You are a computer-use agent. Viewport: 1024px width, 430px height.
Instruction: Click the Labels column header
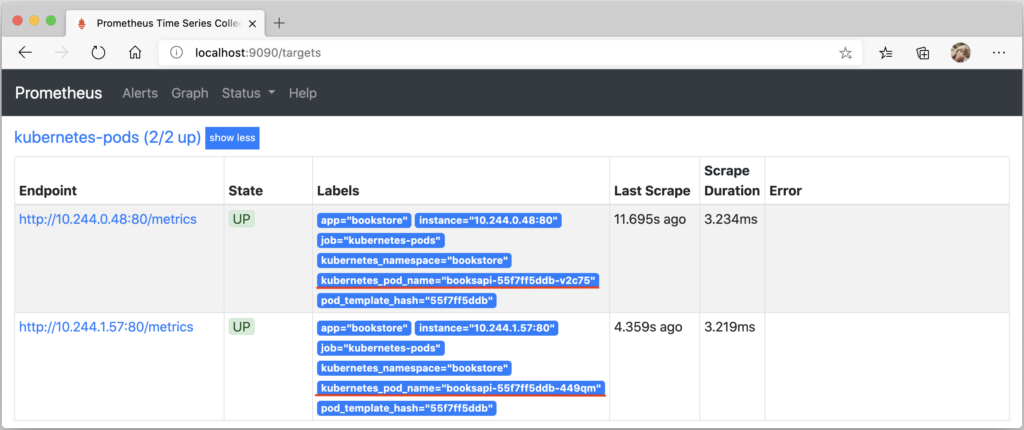click(x=338, y=191)
